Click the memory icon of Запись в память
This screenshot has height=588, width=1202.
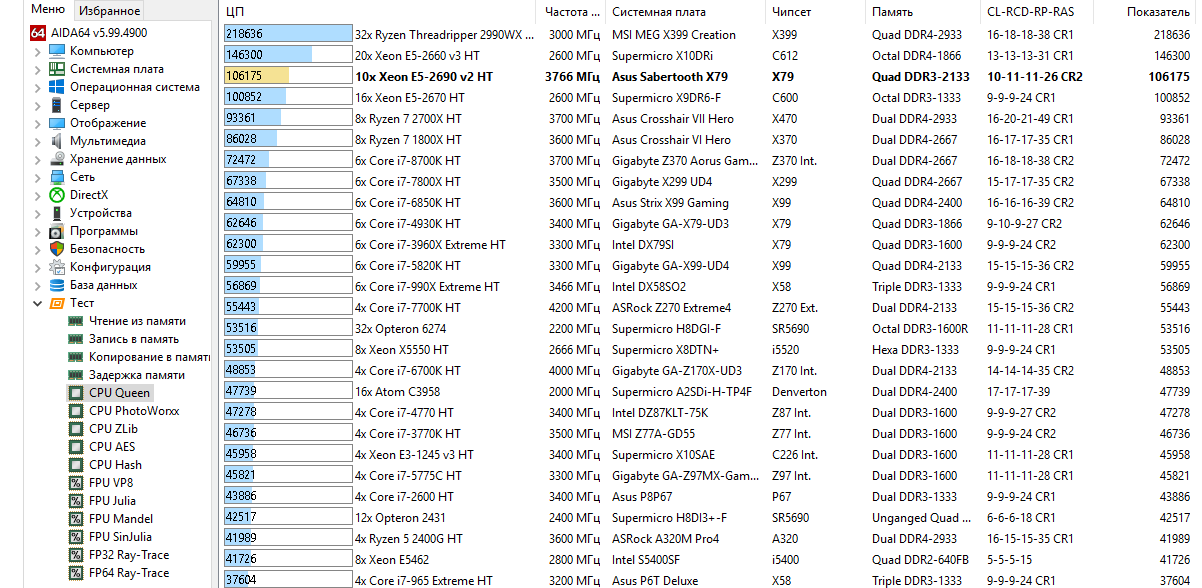pyautogui.click(x=75, y=339)
